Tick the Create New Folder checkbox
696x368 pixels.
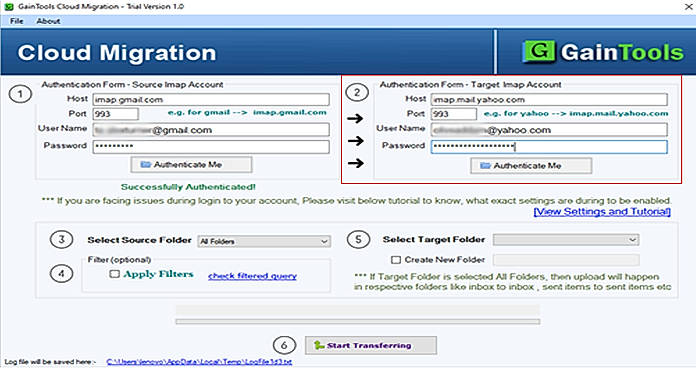pyautogui.click(x=396, y=260)
